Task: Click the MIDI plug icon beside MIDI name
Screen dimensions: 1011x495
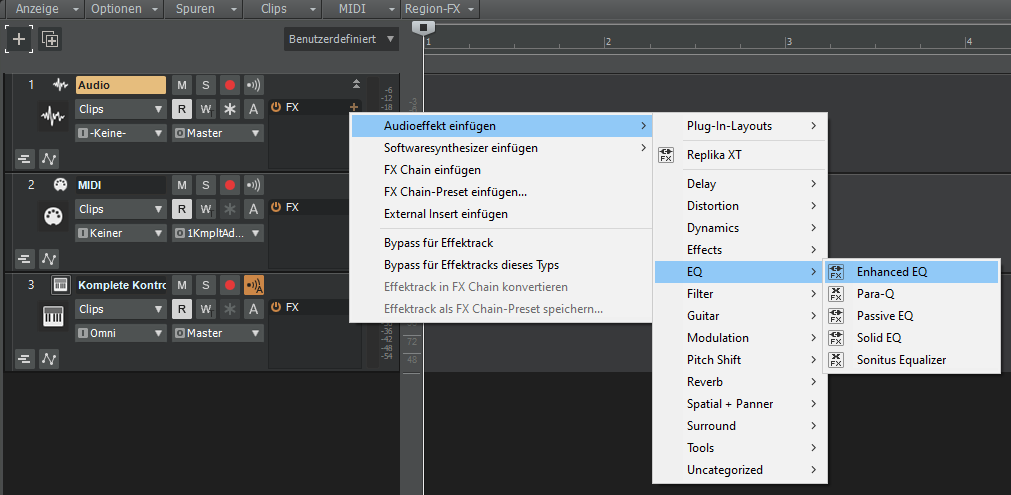Action: click(x=60, y=185)
